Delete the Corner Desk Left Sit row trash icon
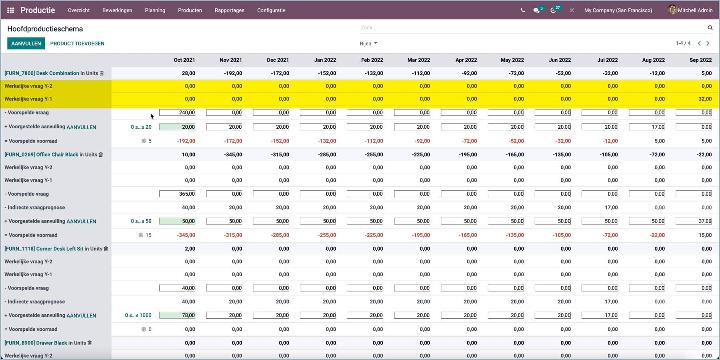 106,248
